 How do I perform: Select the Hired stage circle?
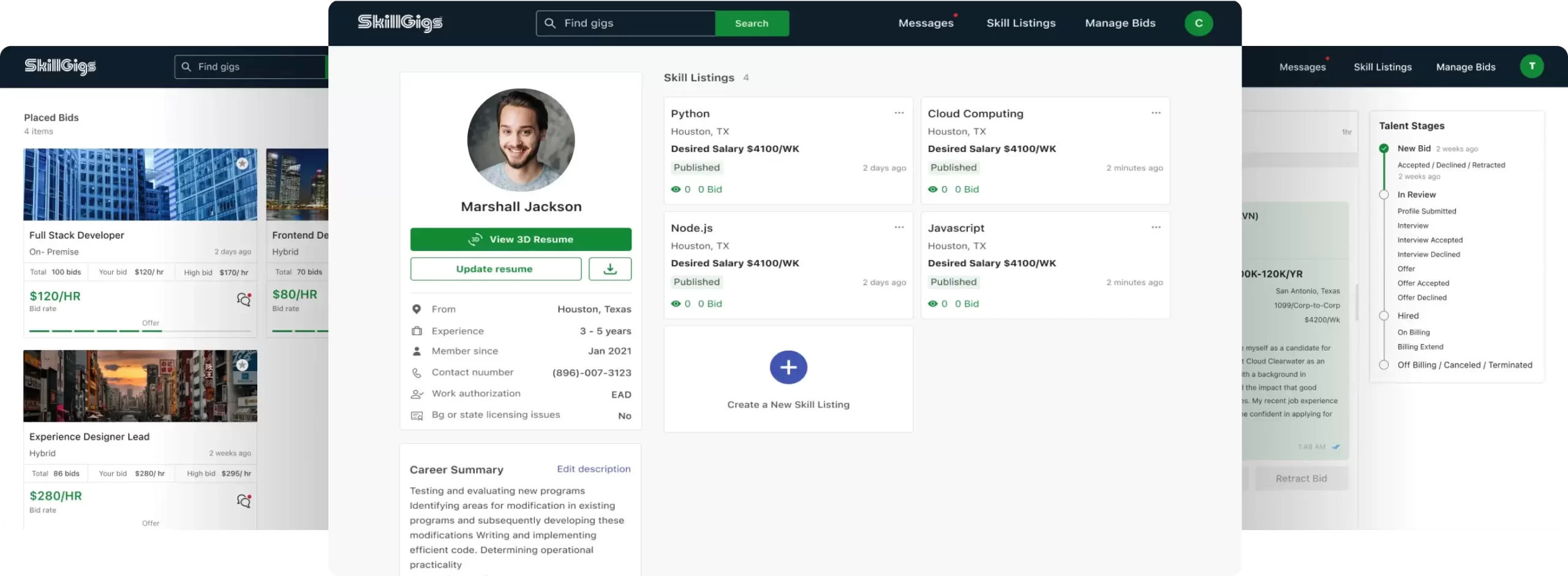click(1384, 316)
